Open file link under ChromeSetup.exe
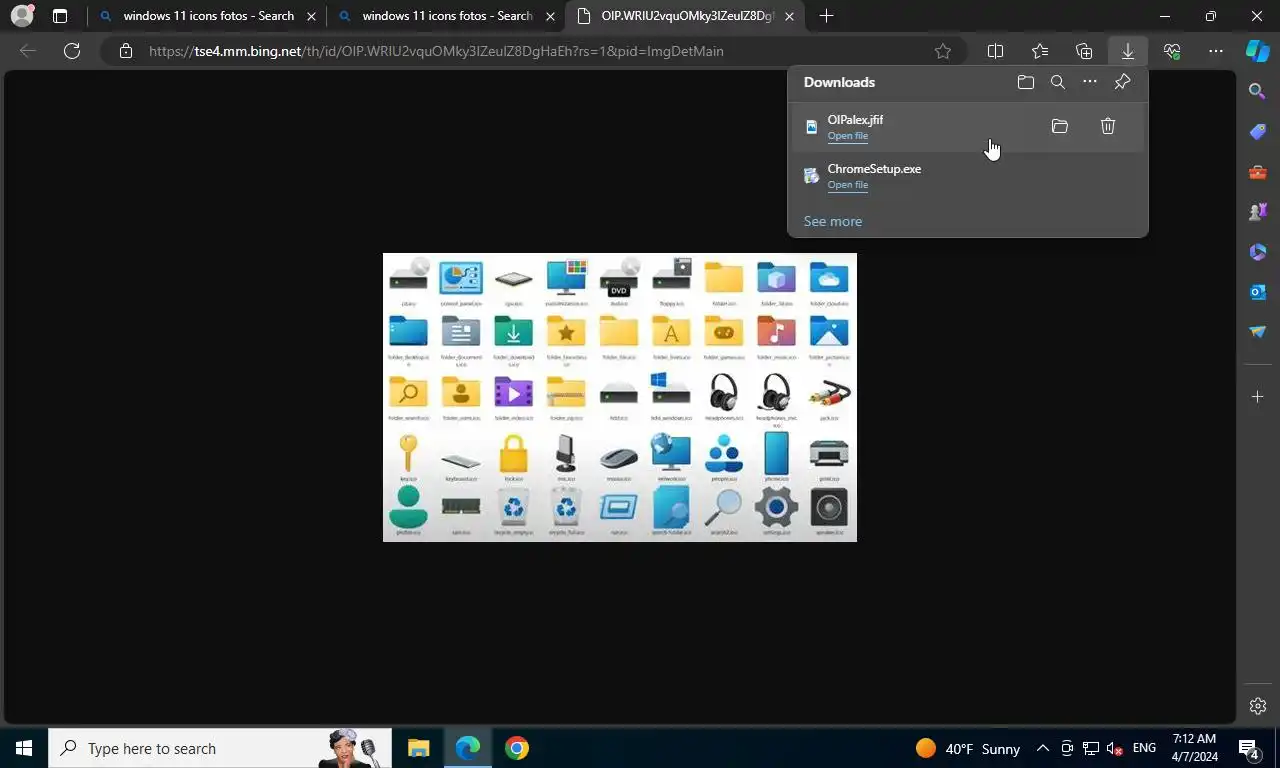1280x768 pixels. click(x=847, y=185)
